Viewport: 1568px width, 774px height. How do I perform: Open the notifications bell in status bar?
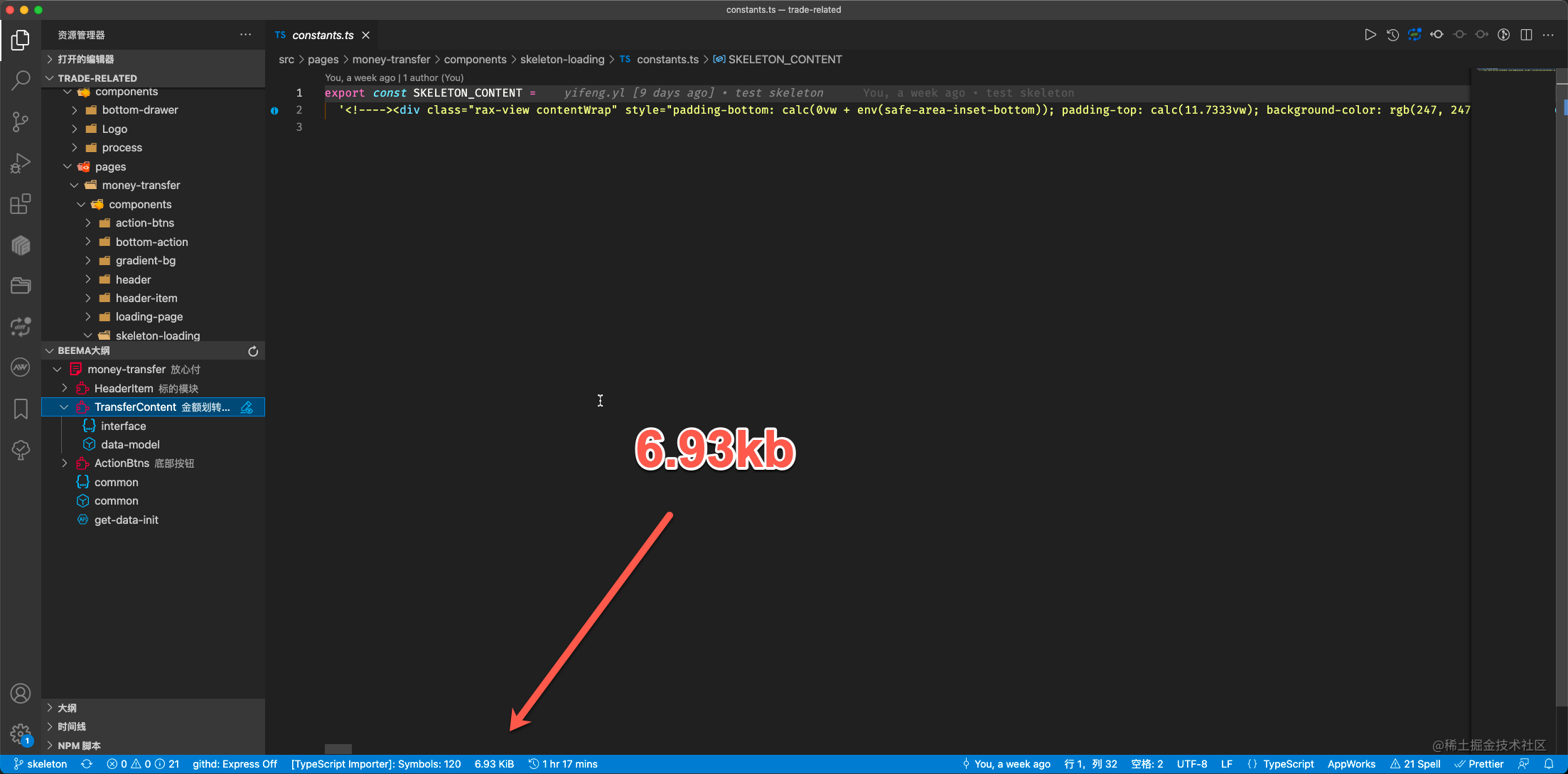point(1549,764)
